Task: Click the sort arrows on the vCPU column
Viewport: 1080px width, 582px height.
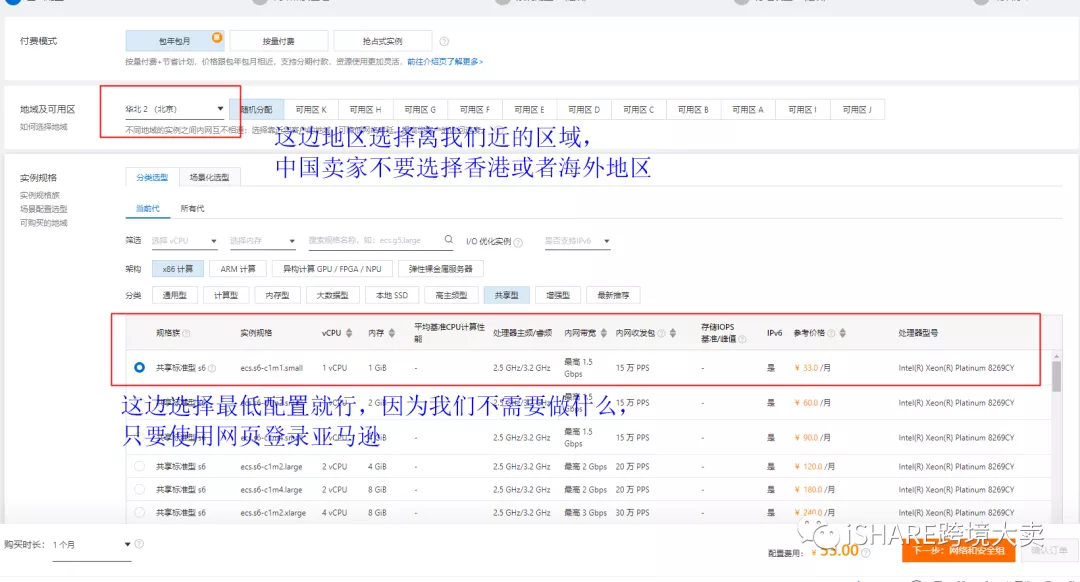Action: click(x=349, y=334)
